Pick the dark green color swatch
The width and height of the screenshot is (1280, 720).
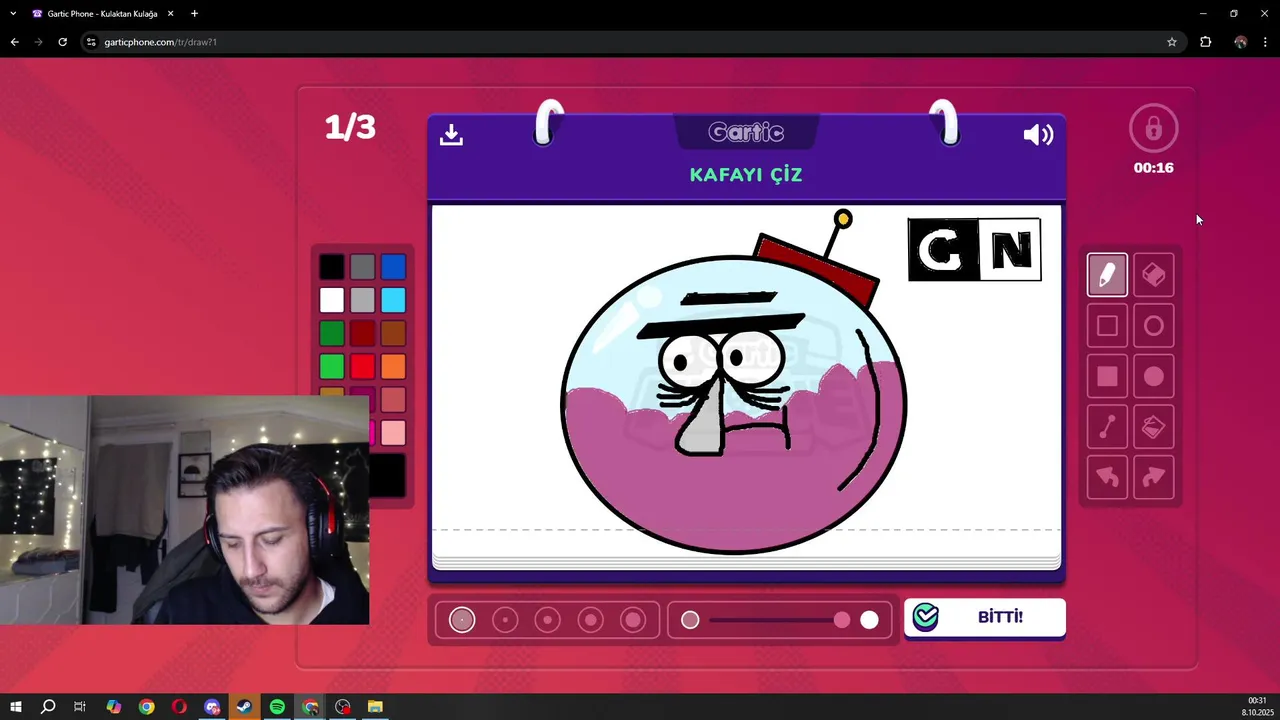(332, 333)
